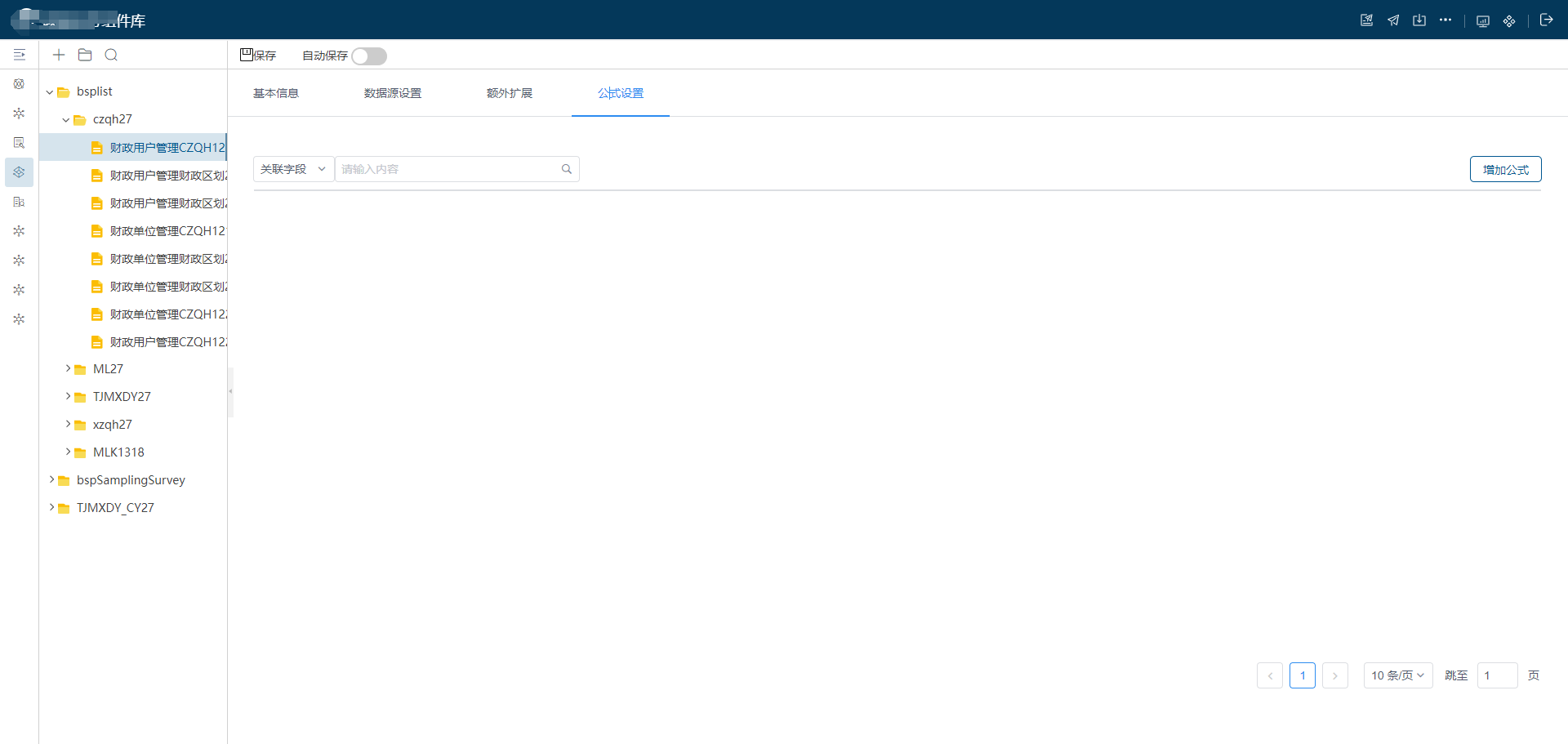Click page number 1 in pagination
Image resolution: width=1568 pixels, height=744 pixels.
[x=1303, y=675]
